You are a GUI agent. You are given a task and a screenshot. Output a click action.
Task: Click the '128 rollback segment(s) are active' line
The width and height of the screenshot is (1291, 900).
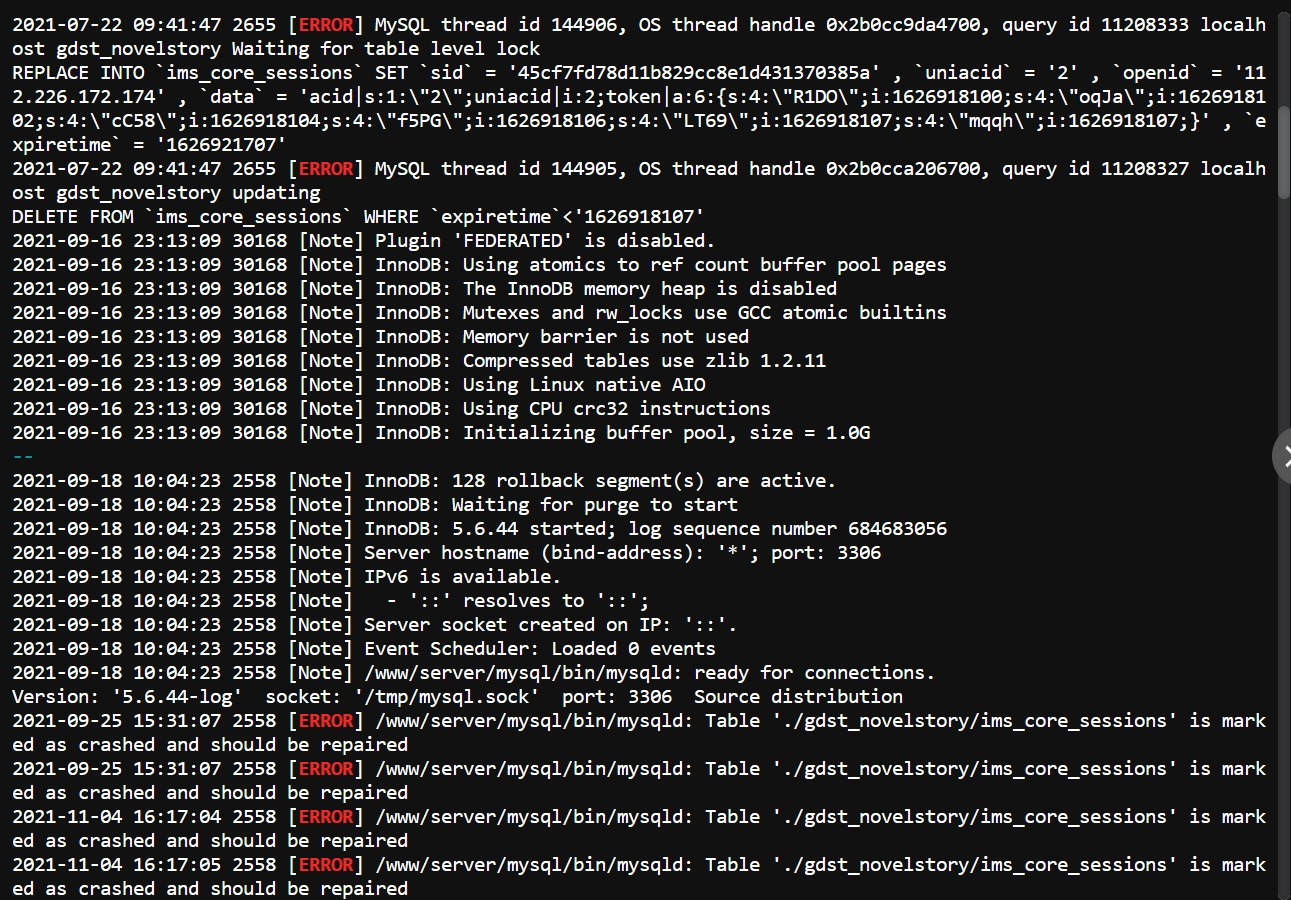[424, 481]
